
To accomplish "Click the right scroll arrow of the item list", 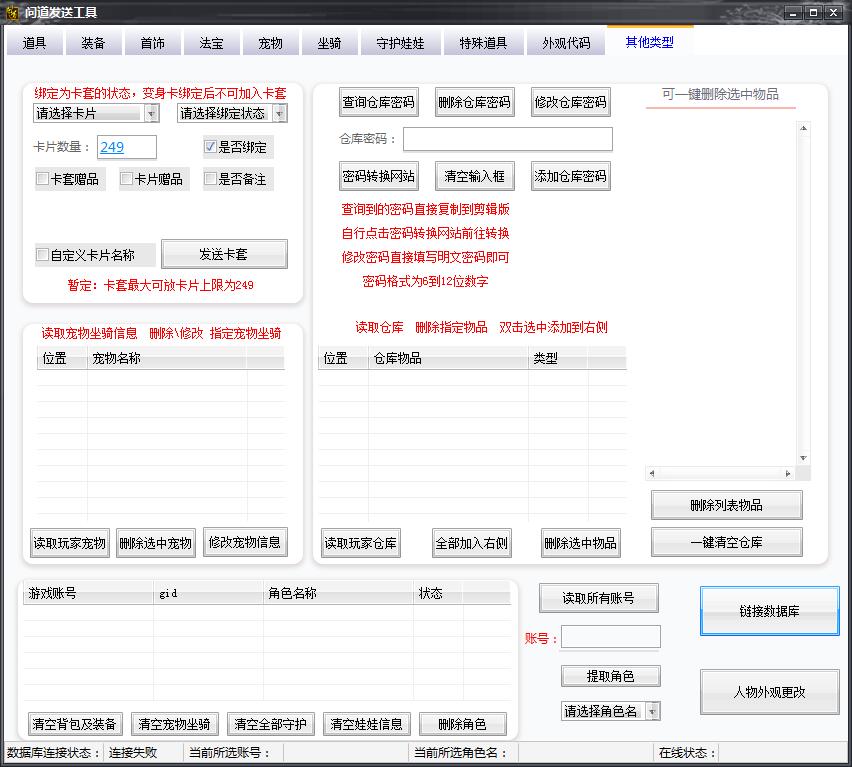I will [788, 473].
